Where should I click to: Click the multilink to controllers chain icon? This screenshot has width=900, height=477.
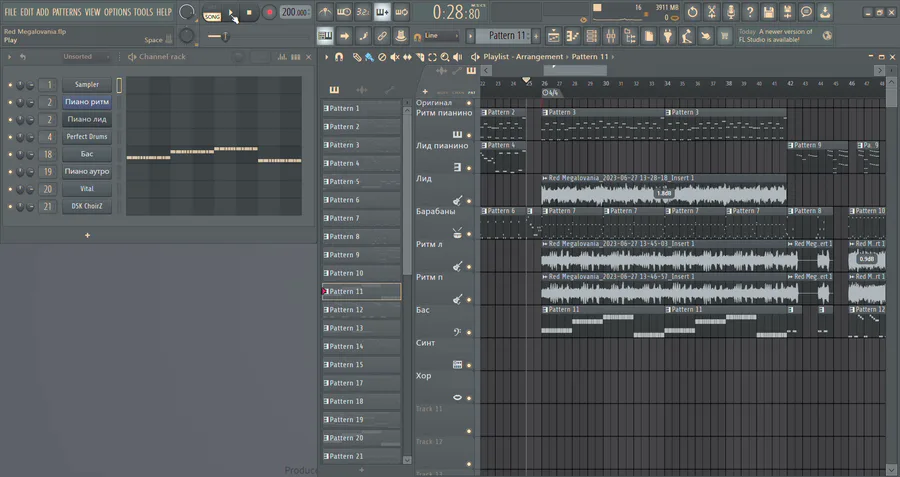tap(382, 36)
